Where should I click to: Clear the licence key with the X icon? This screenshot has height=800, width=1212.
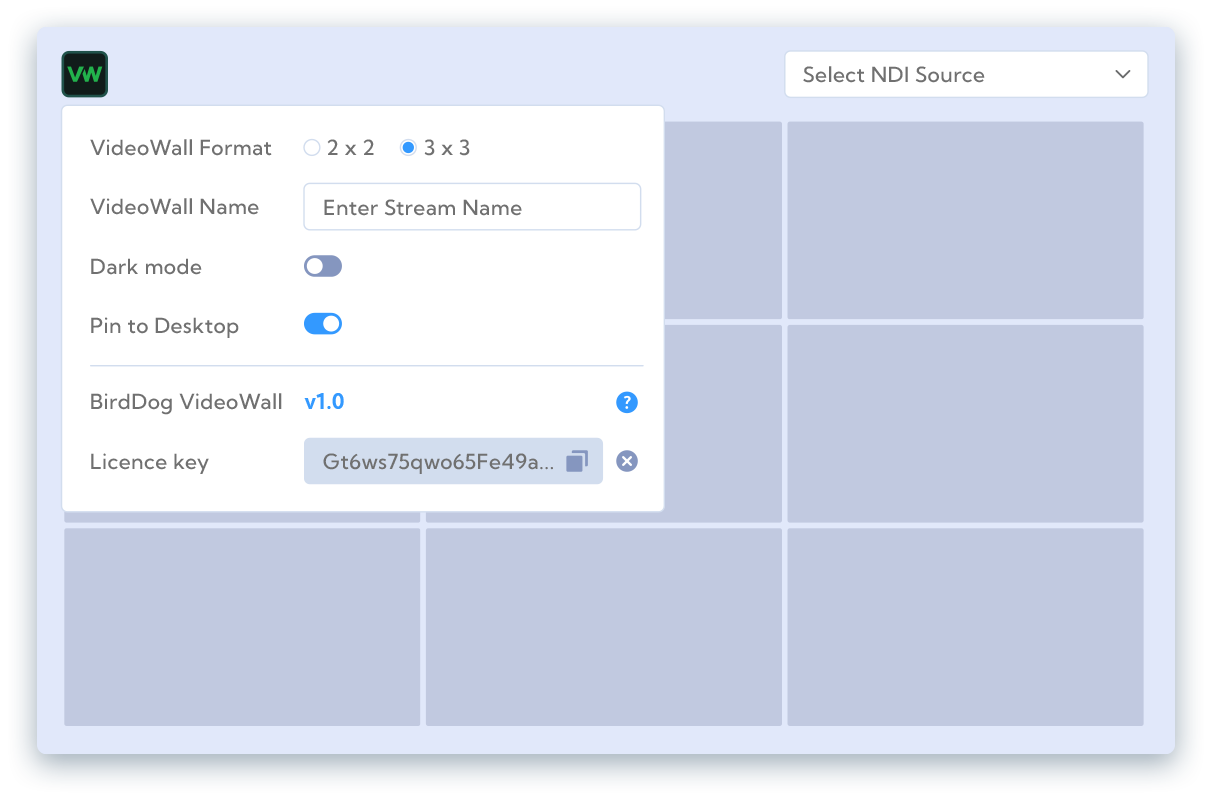pyautogui.click(x=627, y=461)
